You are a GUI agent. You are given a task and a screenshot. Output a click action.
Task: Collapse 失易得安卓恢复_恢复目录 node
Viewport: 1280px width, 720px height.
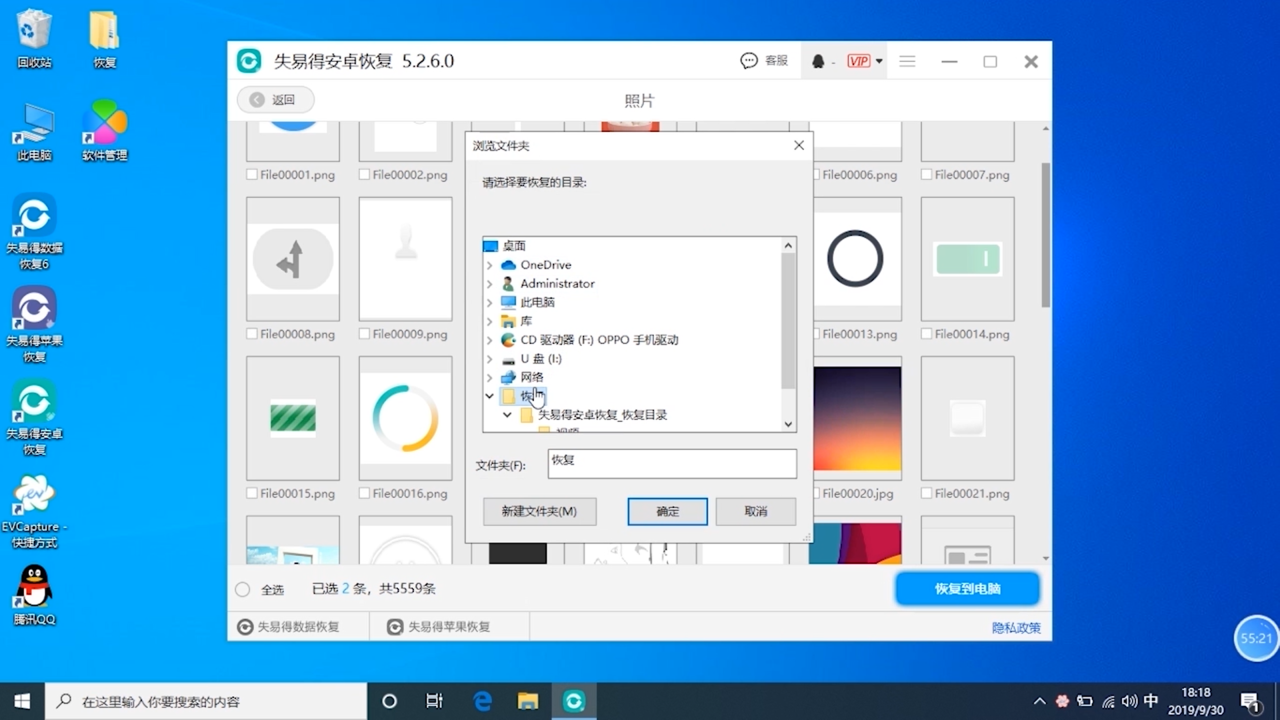pos(508,415)
